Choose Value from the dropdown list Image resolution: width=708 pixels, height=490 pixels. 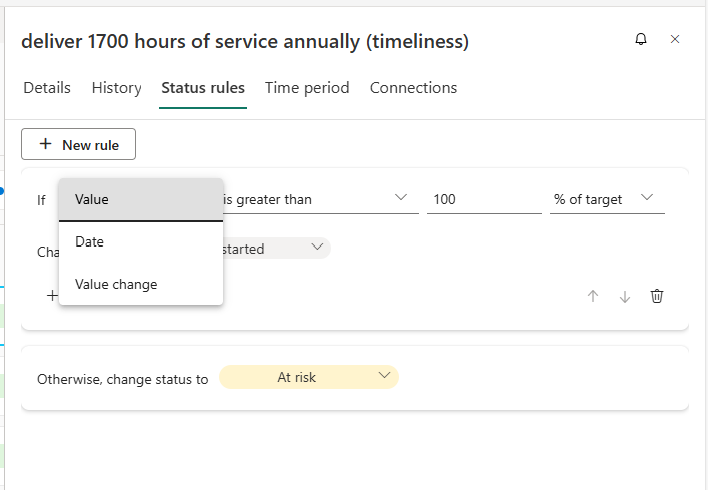point(140,199)
